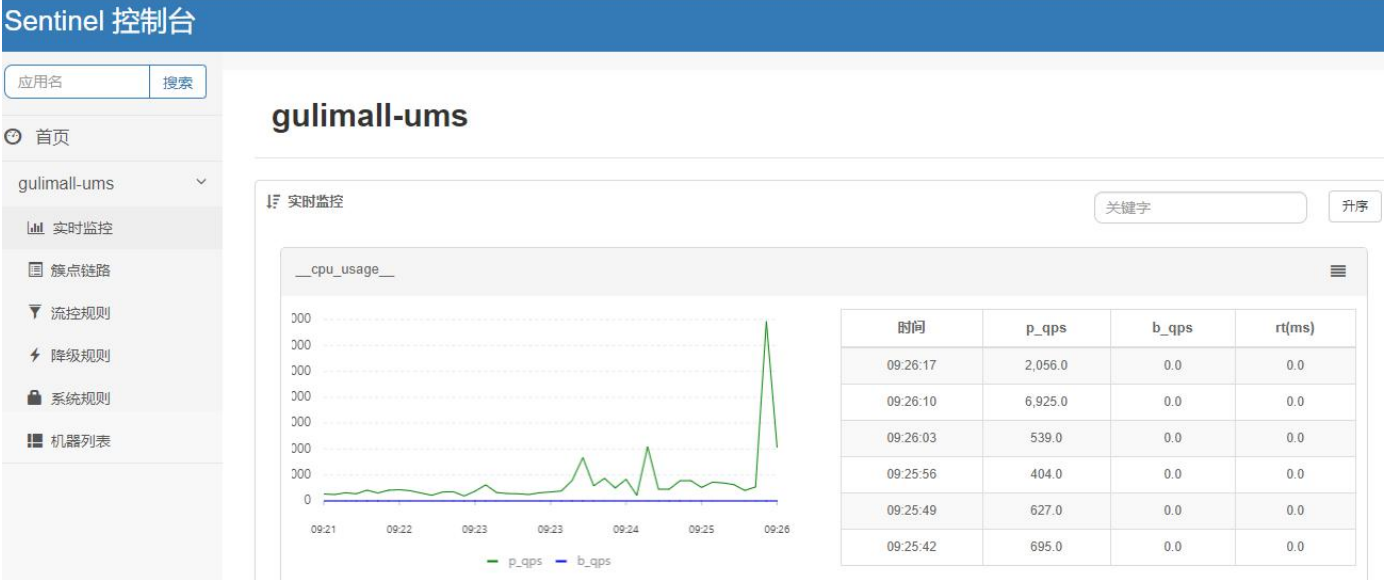
Task: Click the Sentinel 控制台 title in the header
Action: [x=99, y=22]
